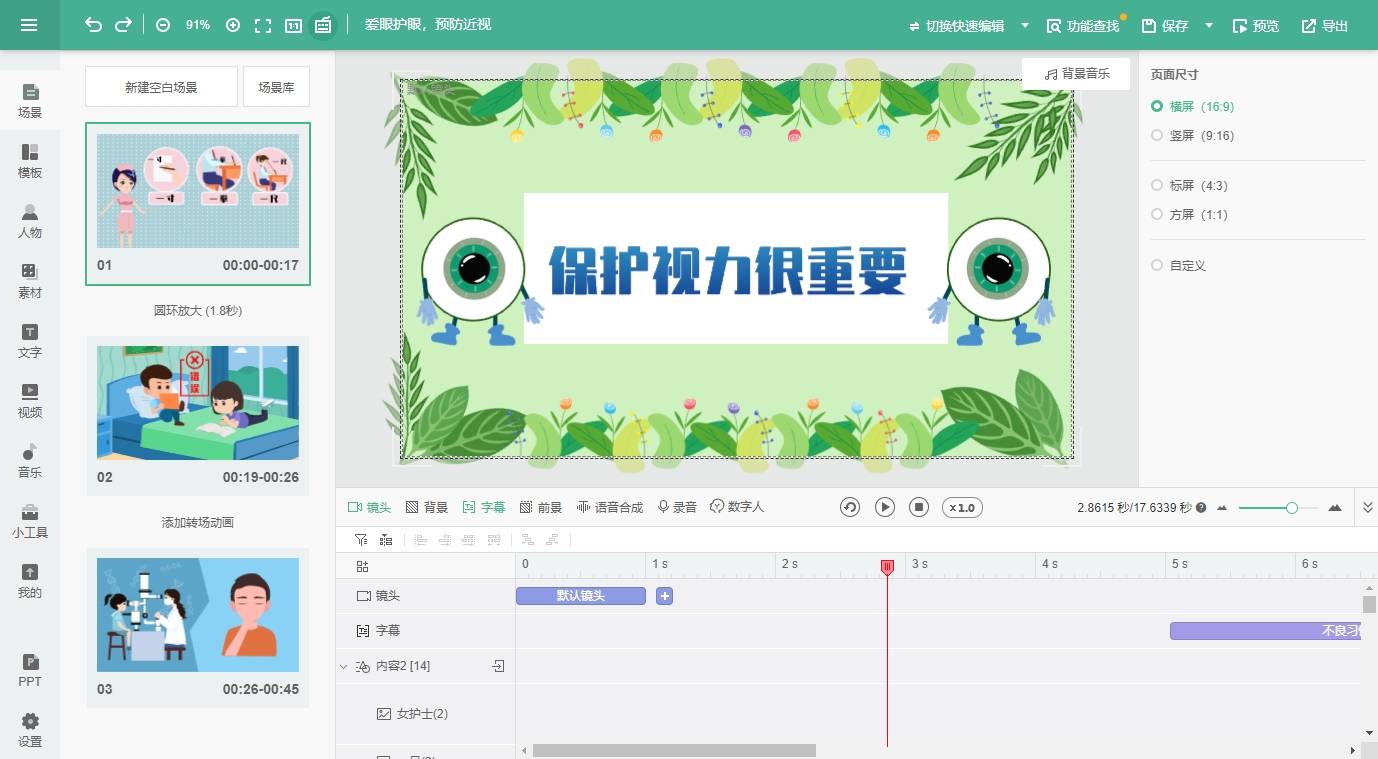Open 场景库 scene library
Screen dimensions: 1378x759
276,87
